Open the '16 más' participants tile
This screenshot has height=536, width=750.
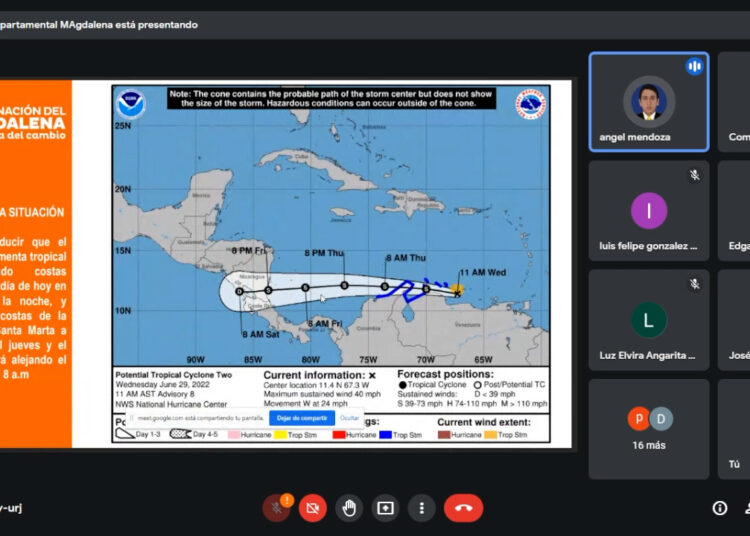click(x=648, y=428)
